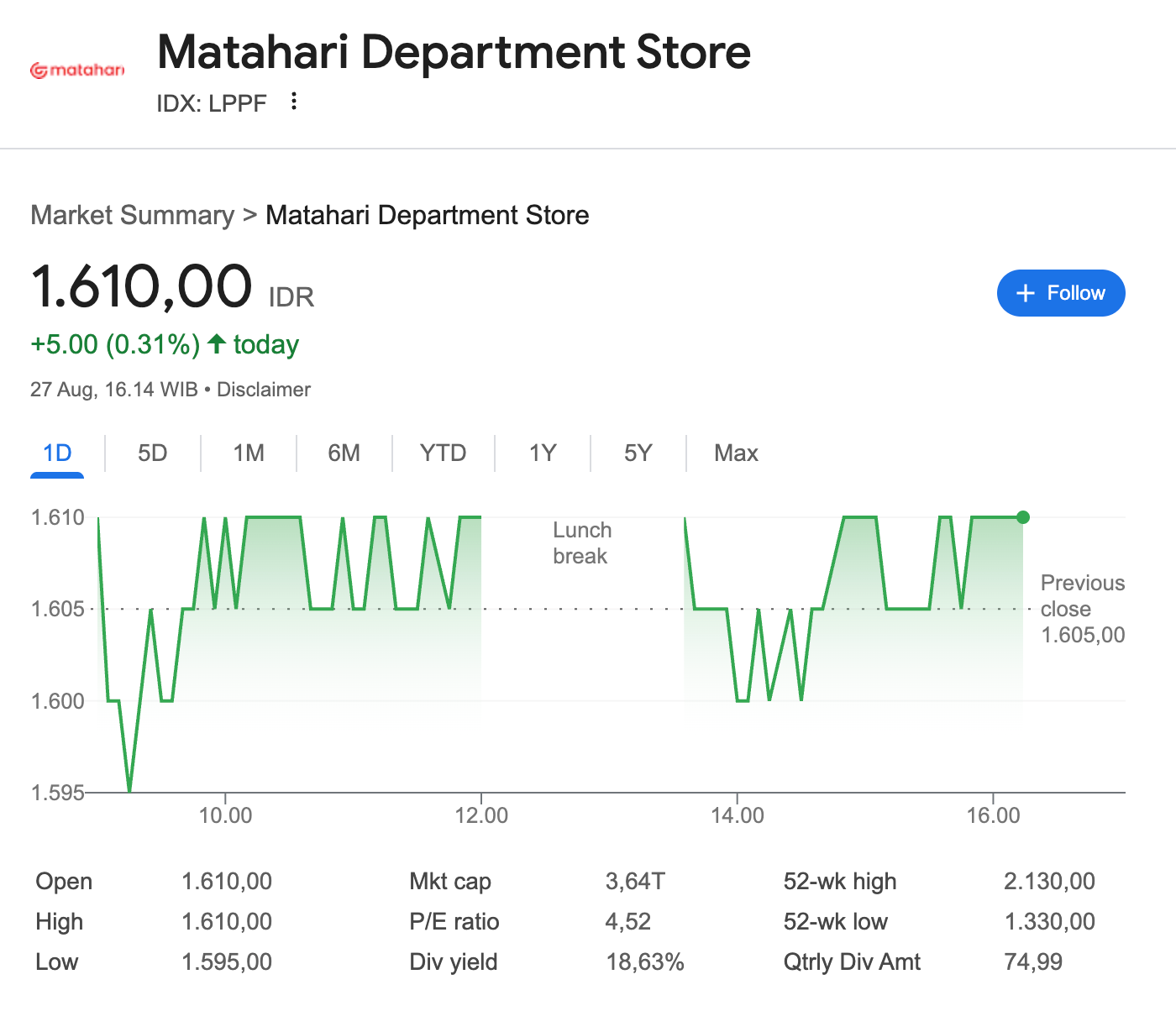Select the YTD chart tab
Image resolution: width=1176 pixels, height=1011 pixels.
click(444, 453)
